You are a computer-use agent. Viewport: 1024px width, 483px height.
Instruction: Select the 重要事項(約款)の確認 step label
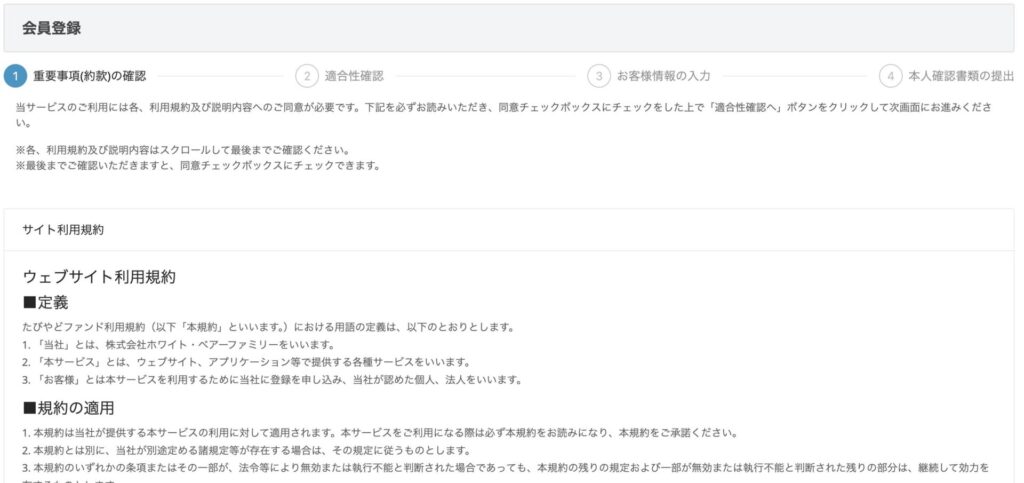coord(90,76)
